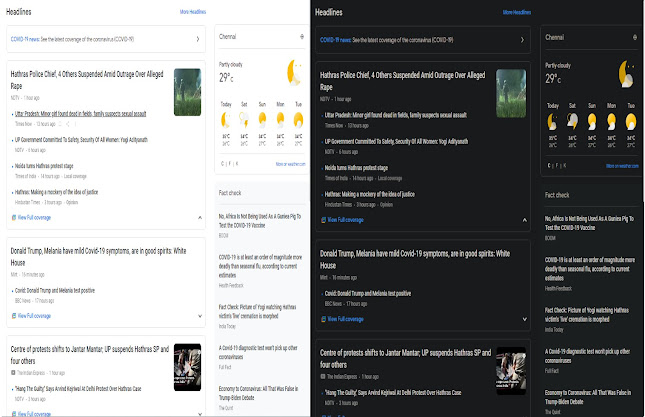645x417 pixels.
Task: Open 'Picture of Yogi watching Hathras' fact check, light panel
Action: [257, 311]
